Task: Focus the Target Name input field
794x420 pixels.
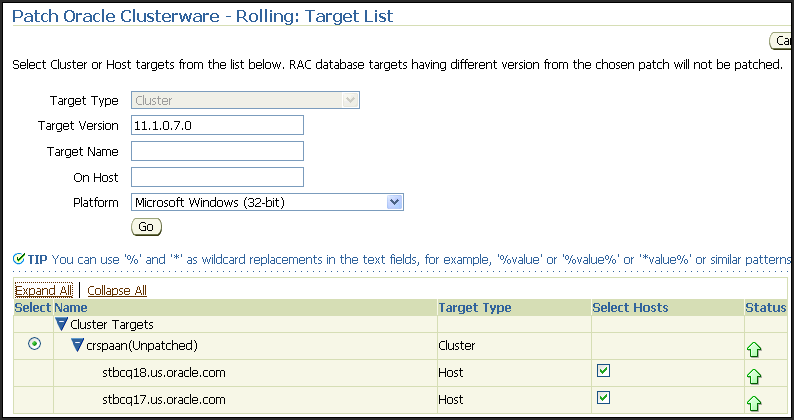Action: tap(217, 151)
